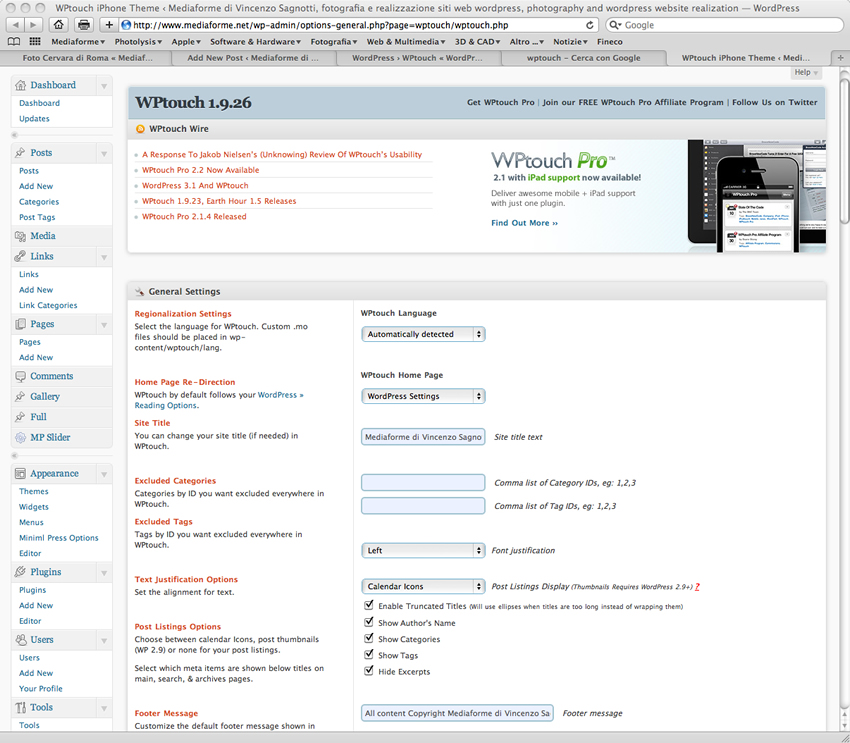Click the Links chain icon
The image size is (850, 743).
click(21, 256)
